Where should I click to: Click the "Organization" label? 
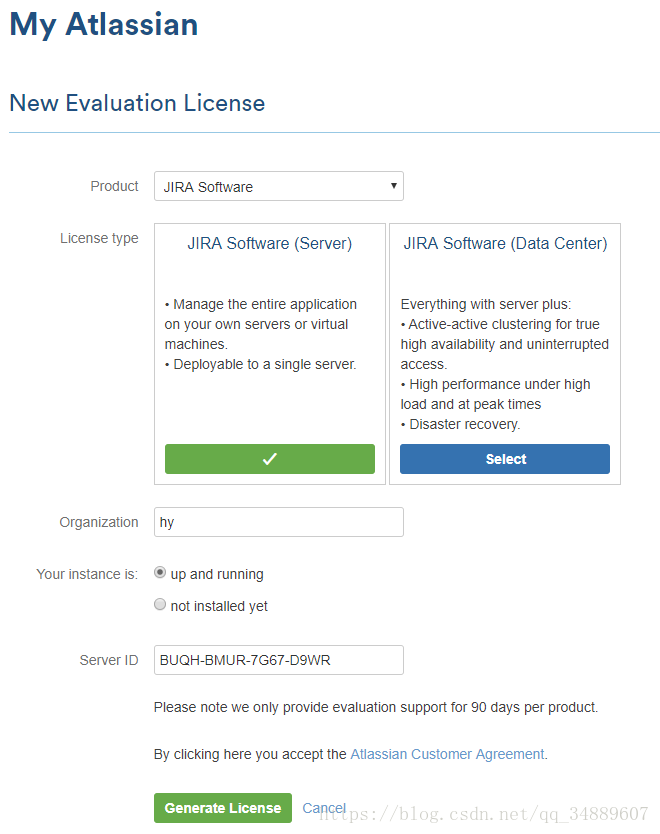(x=99, y=522)
